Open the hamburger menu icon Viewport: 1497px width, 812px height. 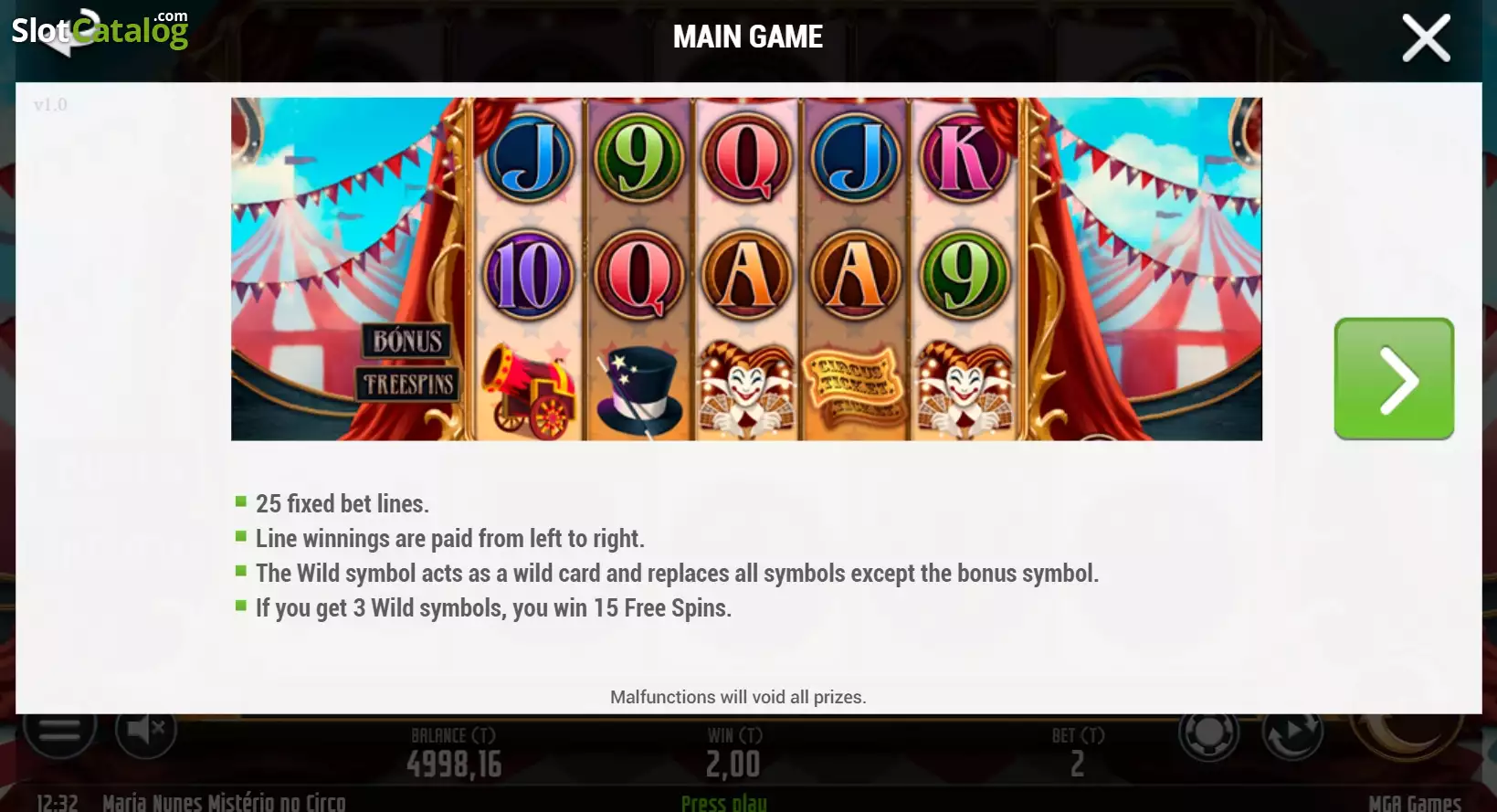tap(59, 732)
